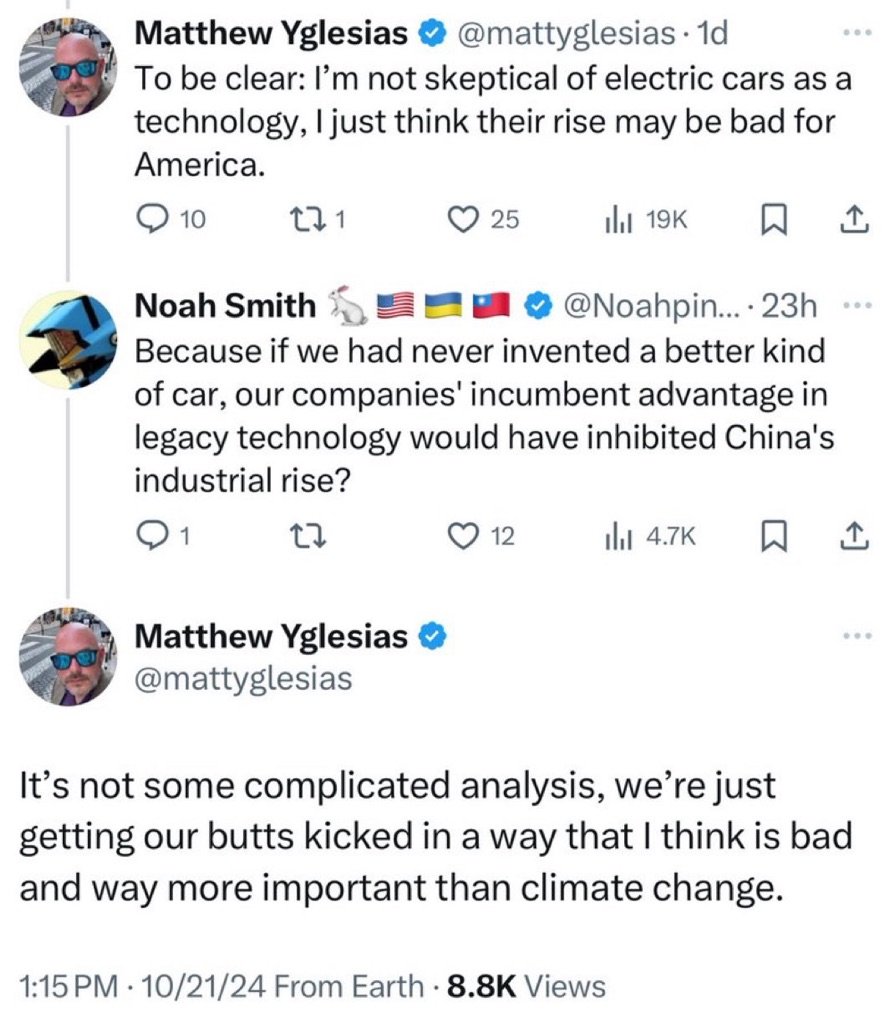The width and height of the screenshot is (895, 1024).
Task: Open the @mattyglesias handle in the main tweet
Action: 243,679
